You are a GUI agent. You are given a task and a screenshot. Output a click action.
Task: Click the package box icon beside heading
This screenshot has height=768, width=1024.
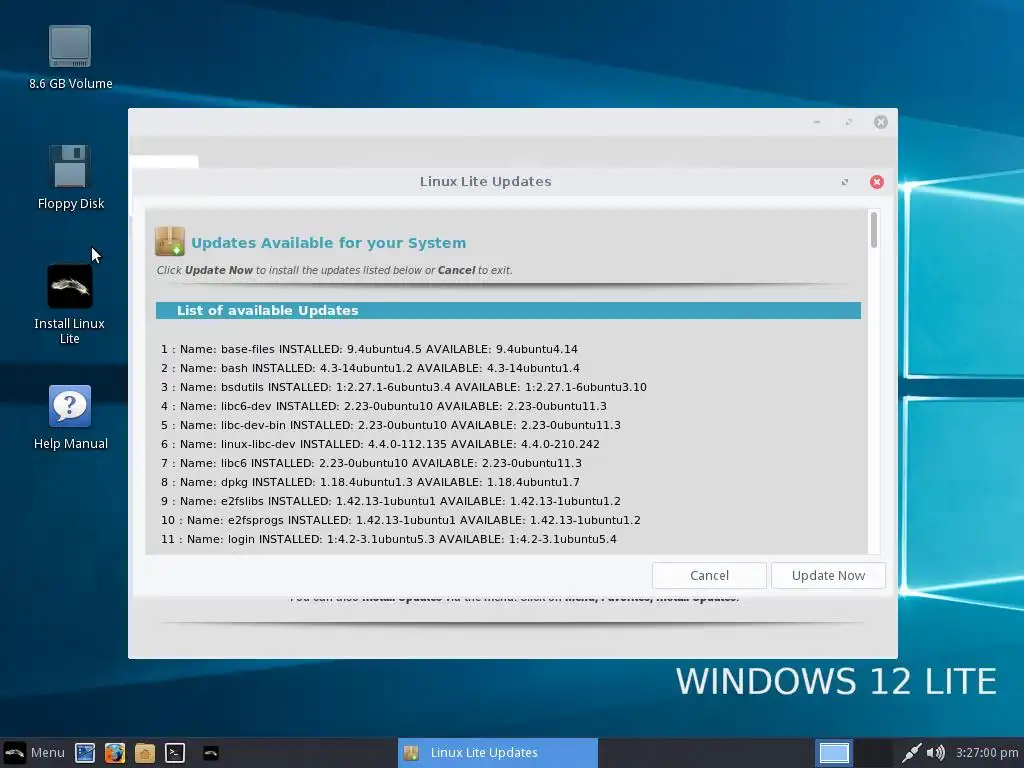coord(170,242)
